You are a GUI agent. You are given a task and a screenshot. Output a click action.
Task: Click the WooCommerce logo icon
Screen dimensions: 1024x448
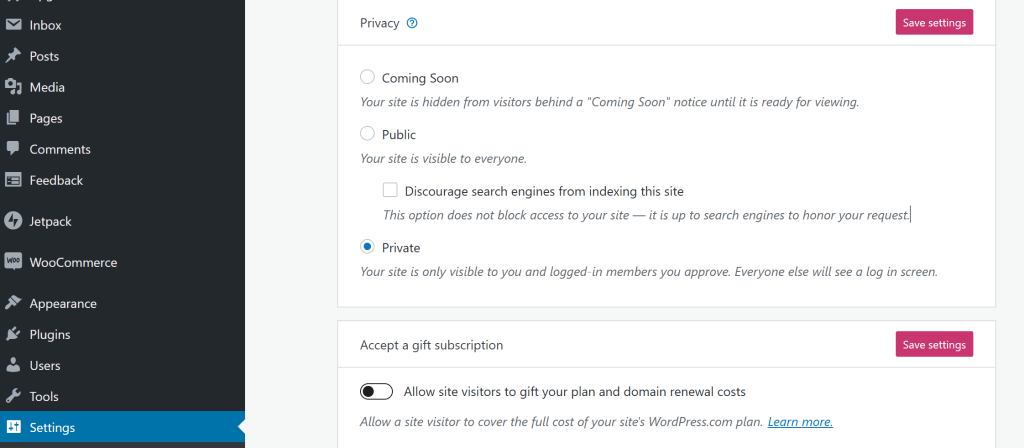(x=14, y=262)
